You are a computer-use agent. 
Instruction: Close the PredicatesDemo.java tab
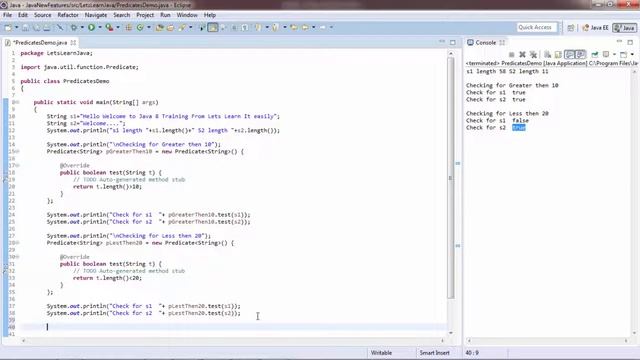point(73,42)
